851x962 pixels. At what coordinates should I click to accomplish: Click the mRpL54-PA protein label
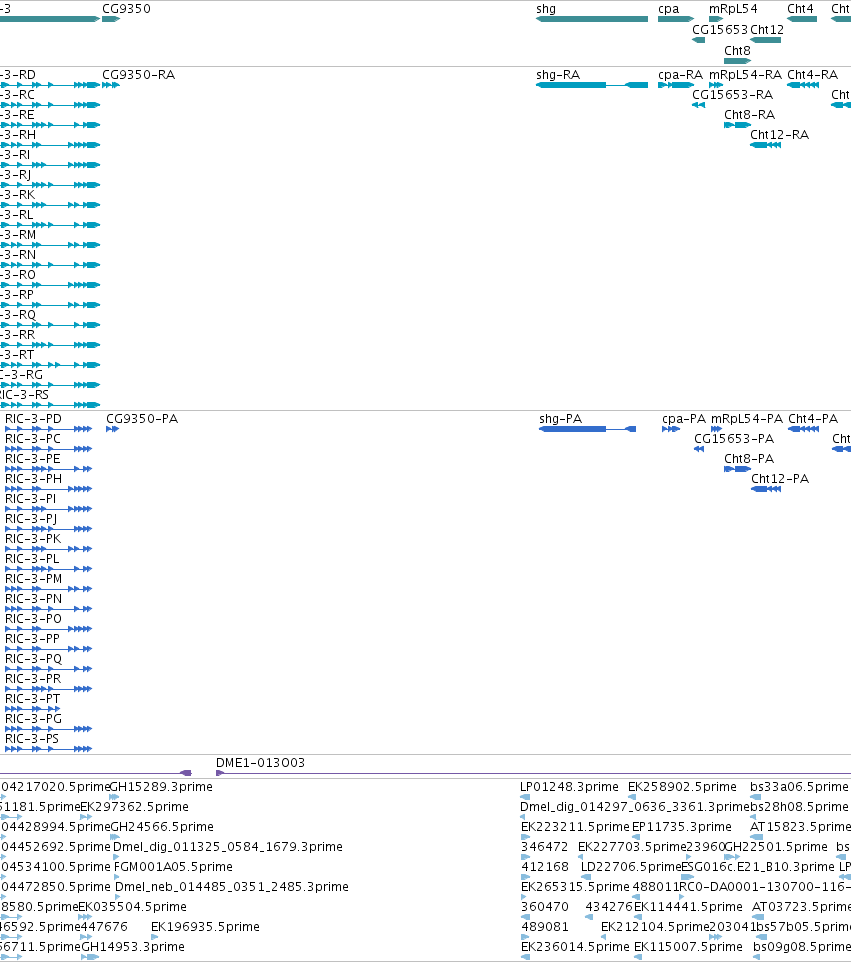(747, 418)
